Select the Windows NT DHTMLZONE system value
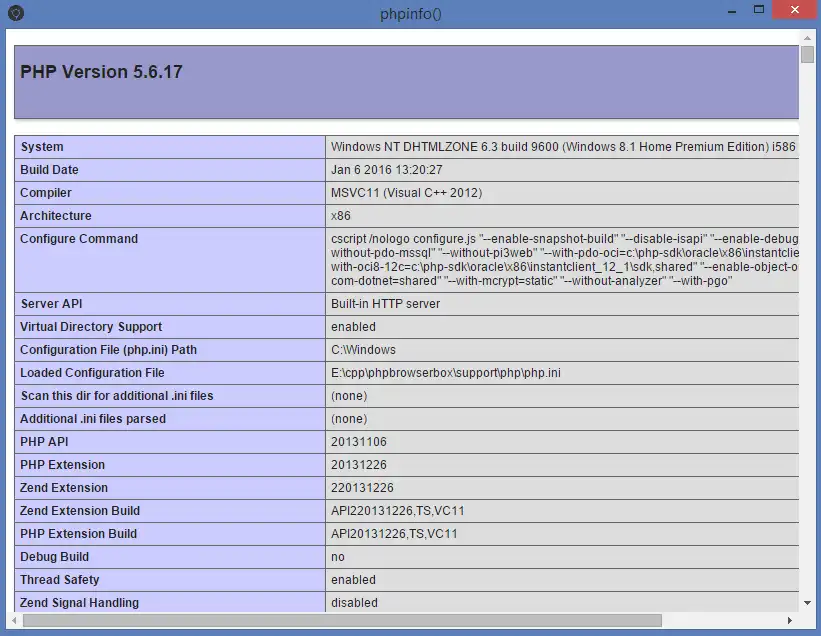 (x=563, y=147)
